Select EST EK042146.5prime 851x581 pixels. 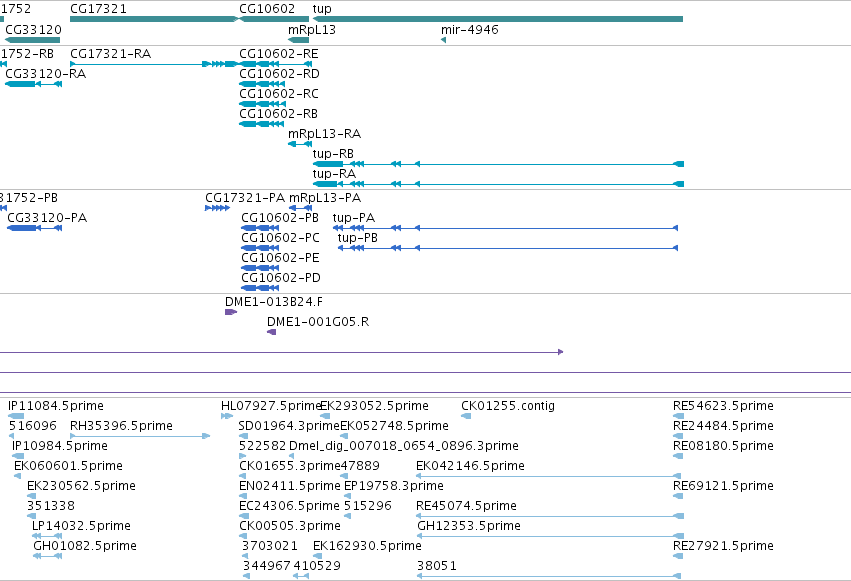(x=549, y=477)
